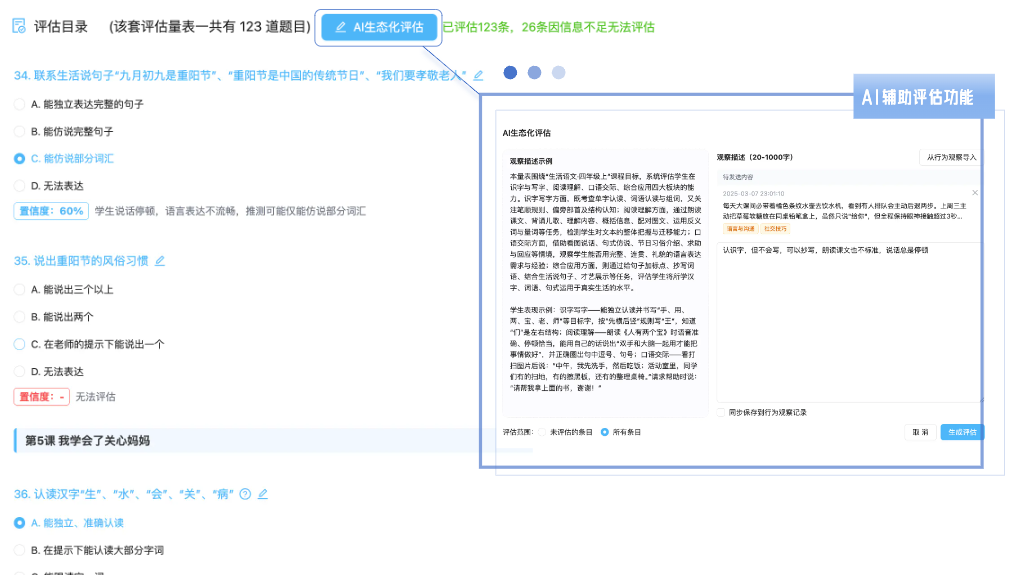The height and width of the screenshot is (575, 1027).
Task: Pick option D 无法表达 under question 35
Action: [20, 371]
